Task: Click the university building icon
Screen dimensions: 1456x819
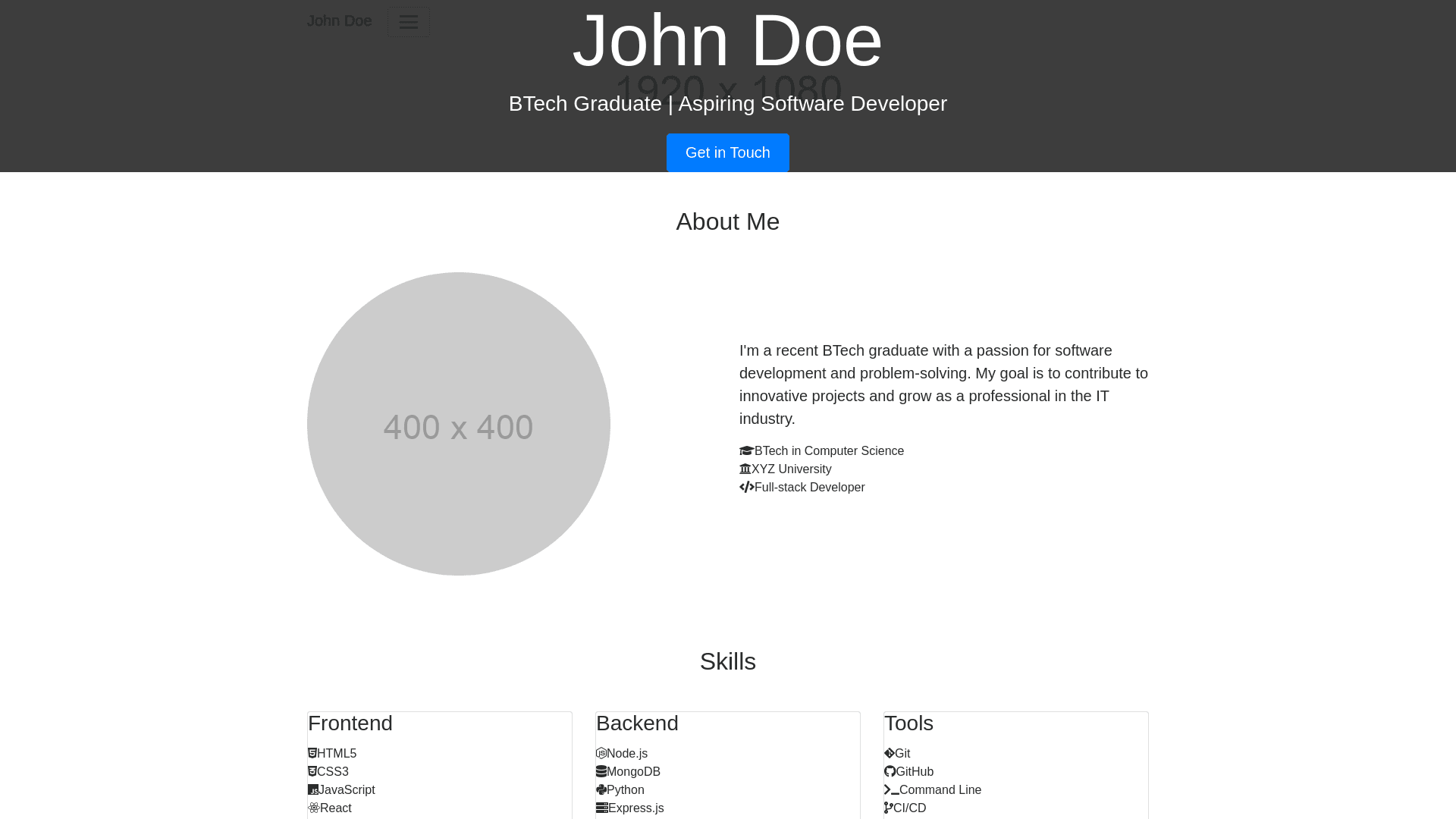Action: pyautogui.click(x=745, y=469)
